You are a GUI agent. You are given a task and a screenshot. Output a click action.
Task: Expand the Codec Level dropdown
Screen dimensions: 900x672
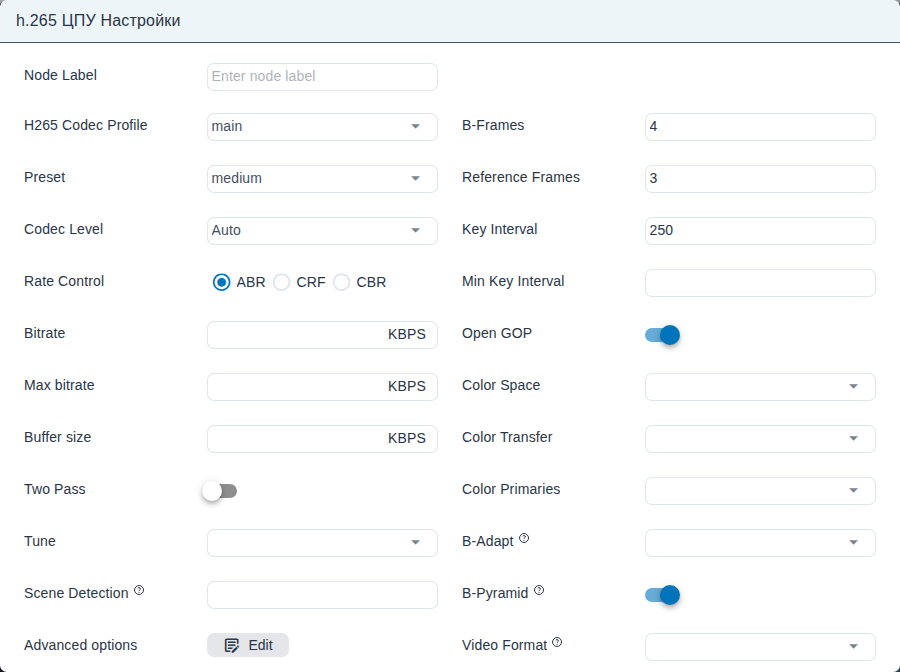click(x=322, y=231)
